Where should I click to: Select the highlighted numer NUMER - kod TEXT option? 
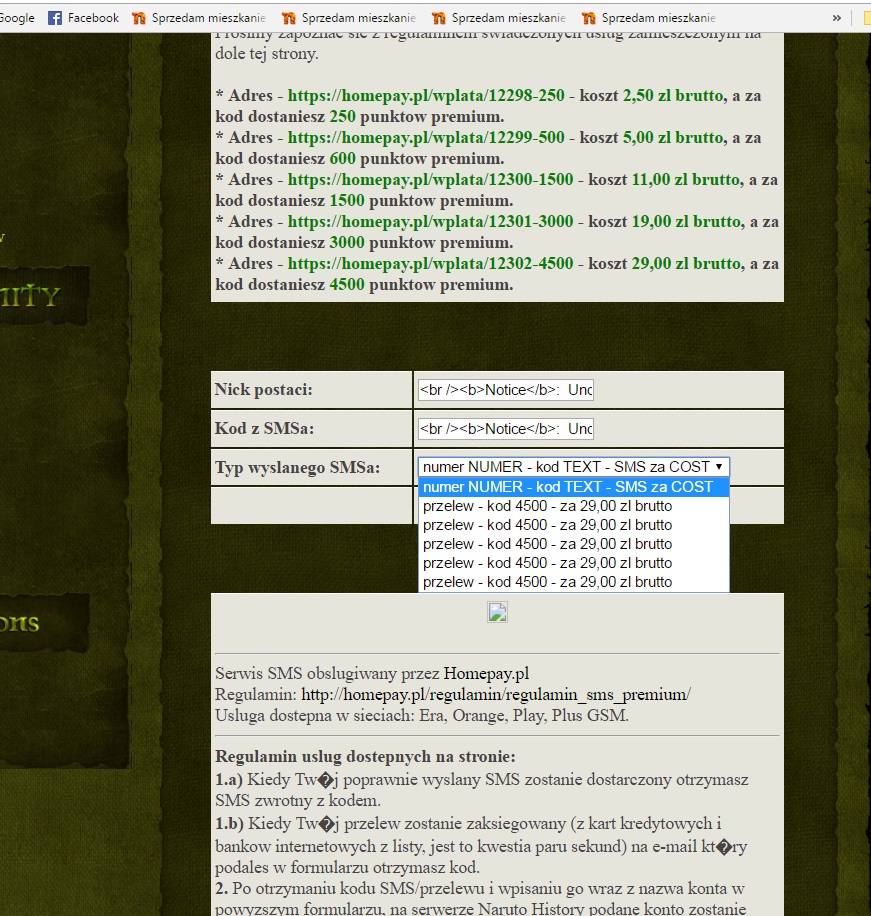(574, 487)
